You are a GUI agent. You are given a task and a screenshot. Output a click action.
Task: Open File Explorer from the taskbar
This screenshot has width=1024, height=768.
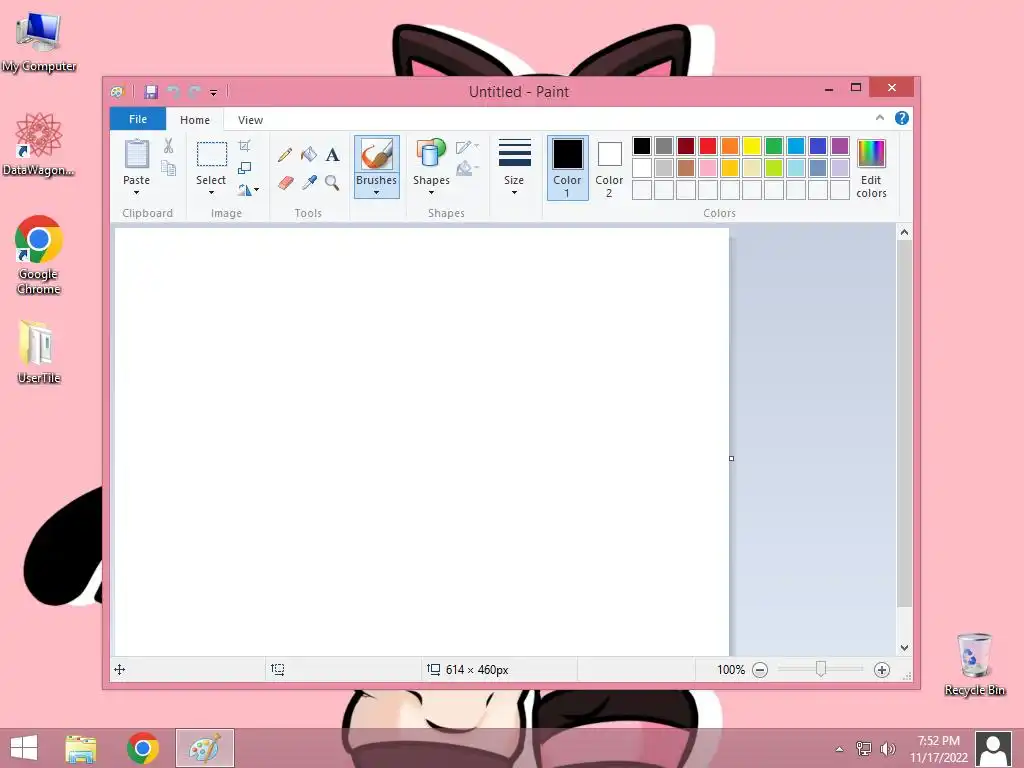(80, 748)
